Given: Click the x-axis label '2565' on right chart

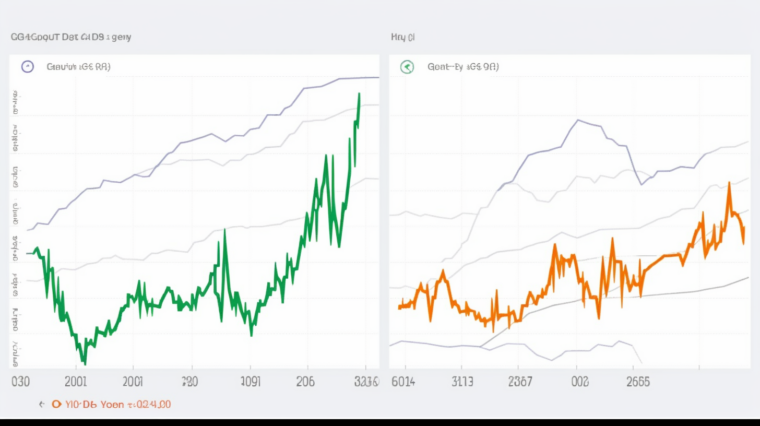Looking at the screenshot, I should click(x=636, y=381).
